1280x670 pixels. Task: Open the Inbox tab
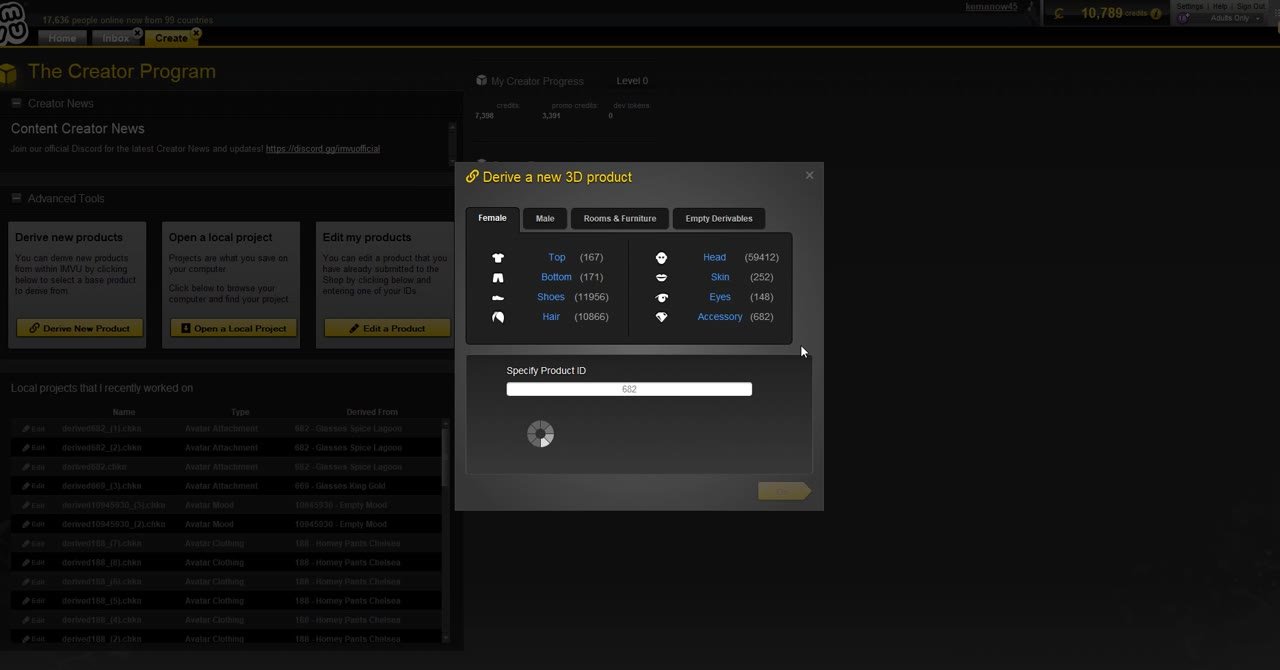click(x=116, y=38)
